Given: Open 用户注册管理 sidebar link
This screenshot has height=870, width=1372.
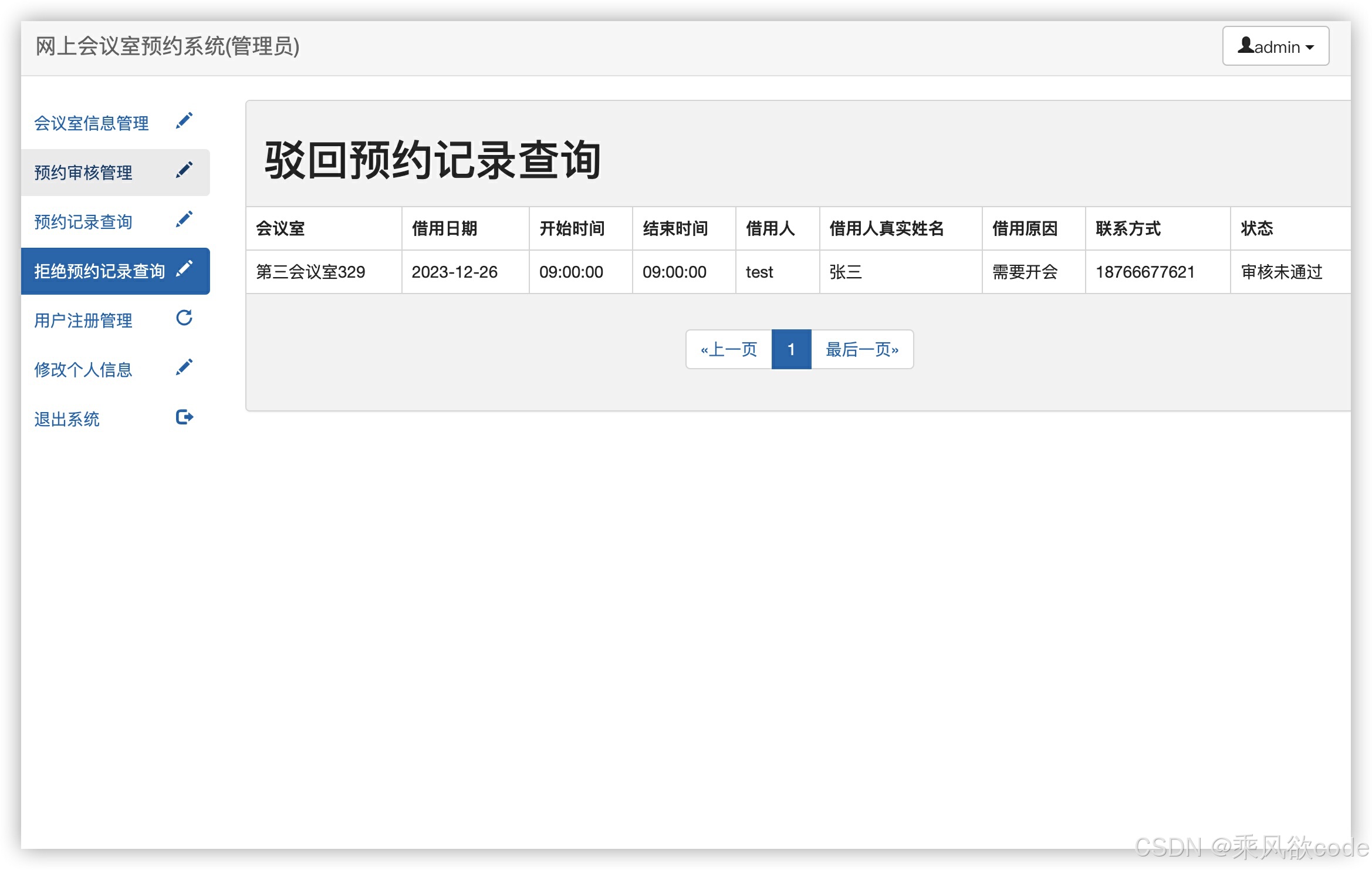Looking at the screenshot, I should pyautogui.click(x=83, y=321).
